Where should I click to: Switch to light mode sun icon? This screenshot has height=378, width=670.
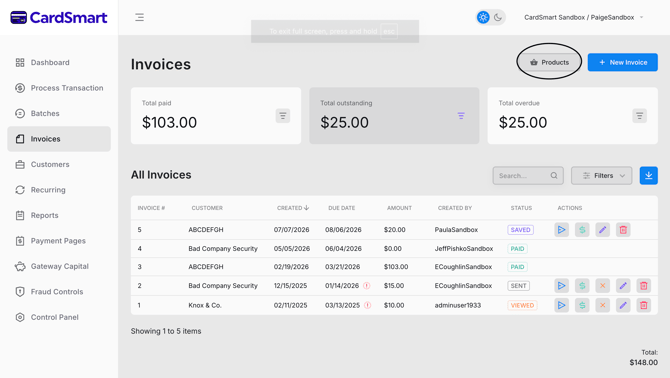pos(483,18)
